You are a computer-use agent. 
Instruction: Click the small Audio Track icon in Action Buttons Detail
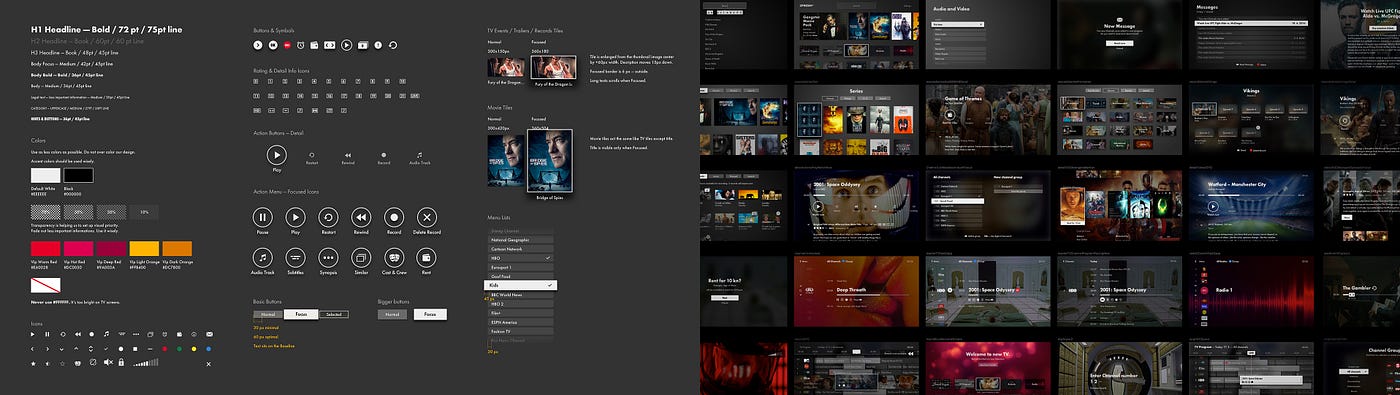coord(419,155)
